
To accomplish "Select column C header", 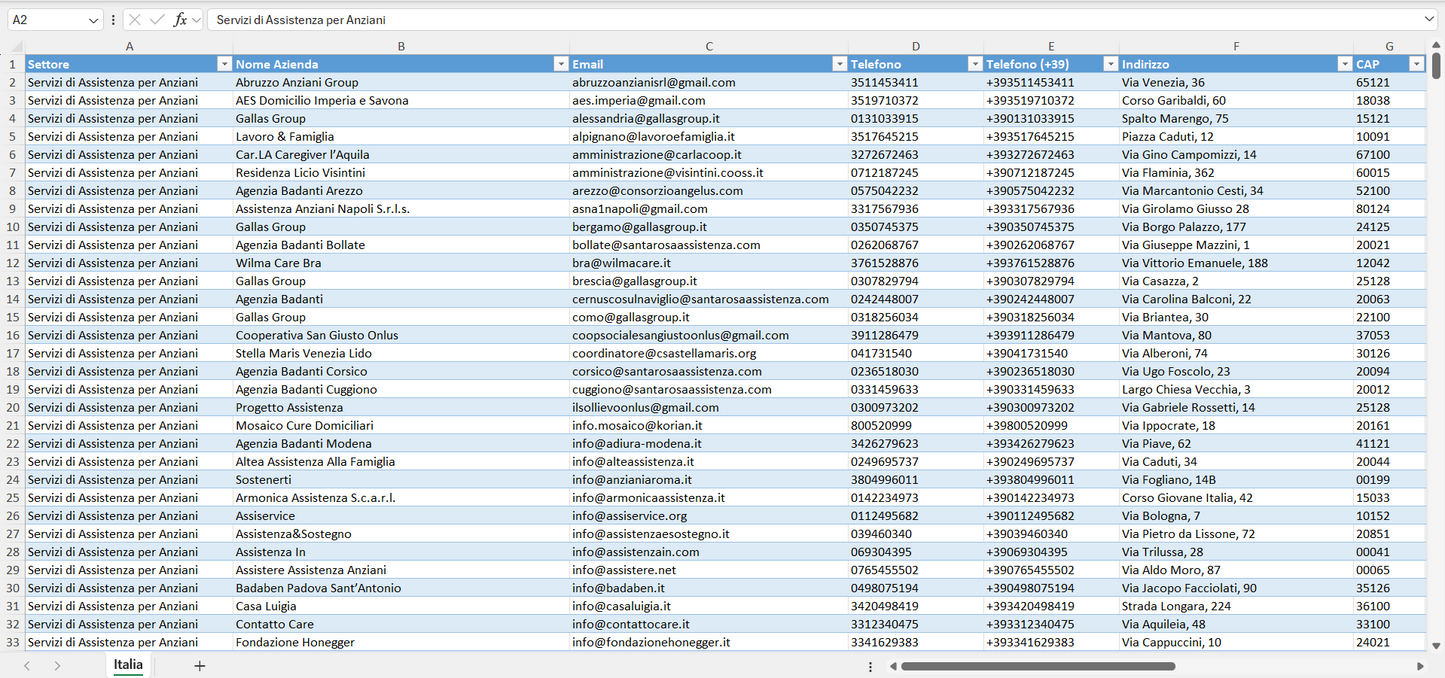I will pyautogui.click(x=709, y=46).
